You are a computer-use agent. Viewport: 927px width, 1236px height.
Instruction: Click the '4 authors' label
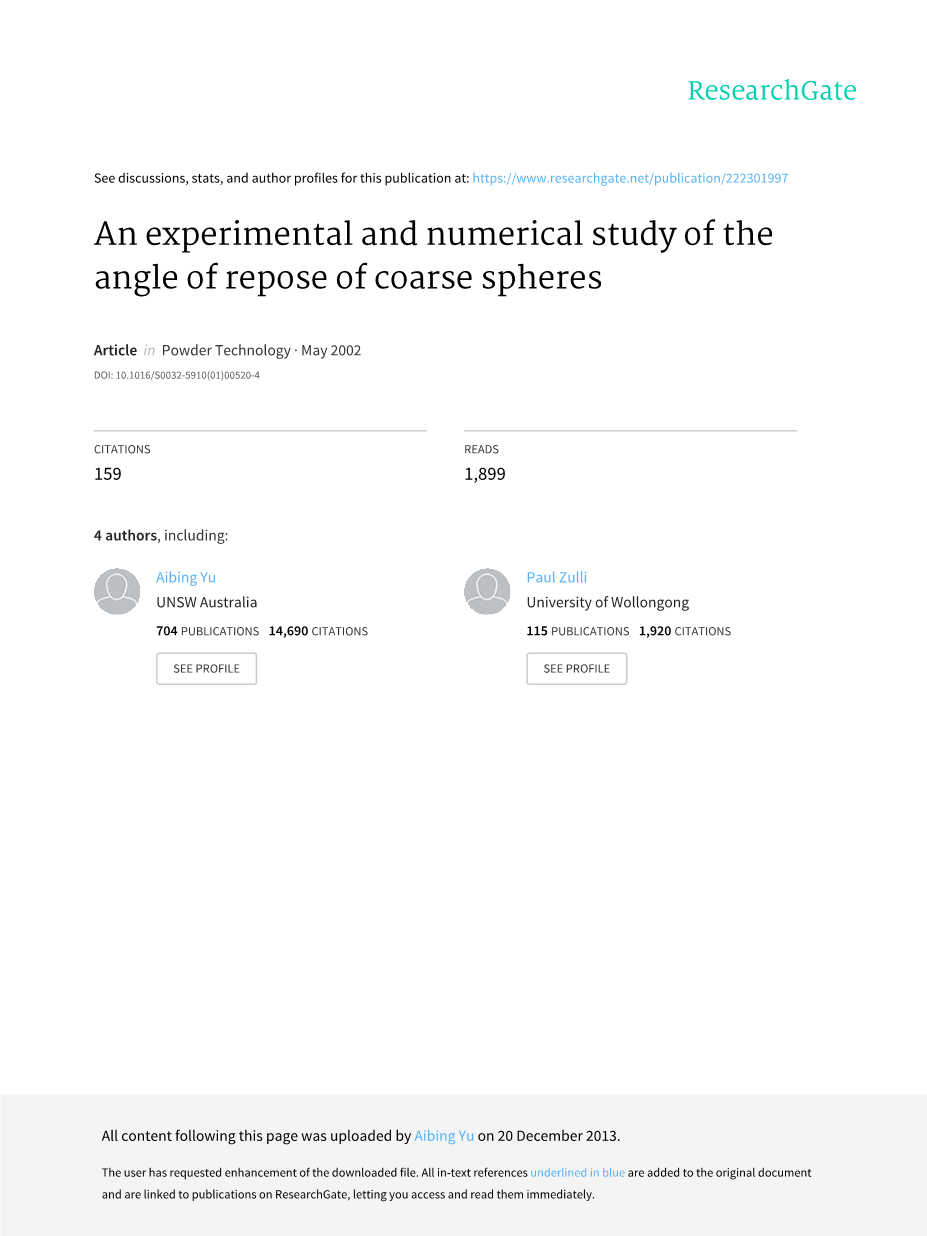point(125,535)
